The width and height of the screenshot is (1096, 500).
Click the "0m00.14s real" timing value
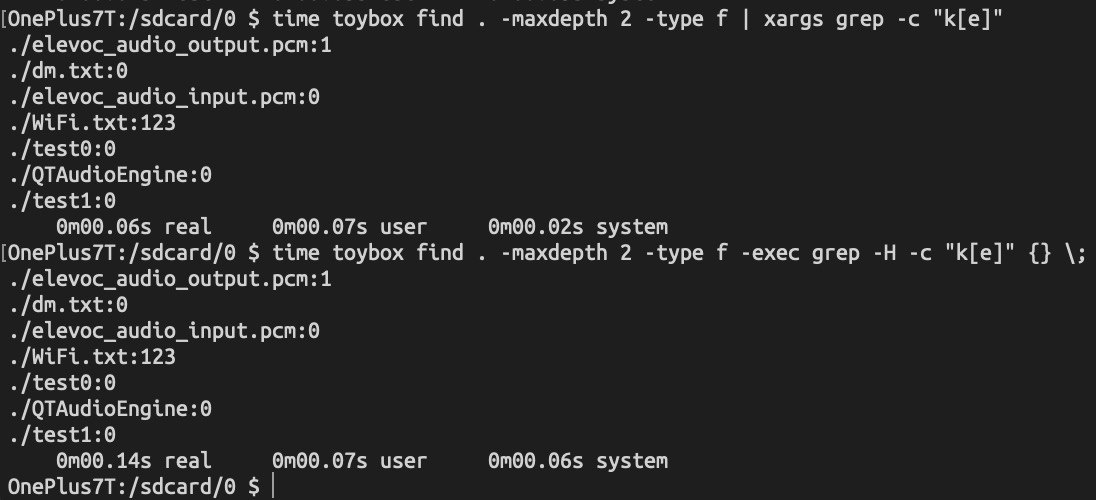pyautogui.click(x=133, y=460)
